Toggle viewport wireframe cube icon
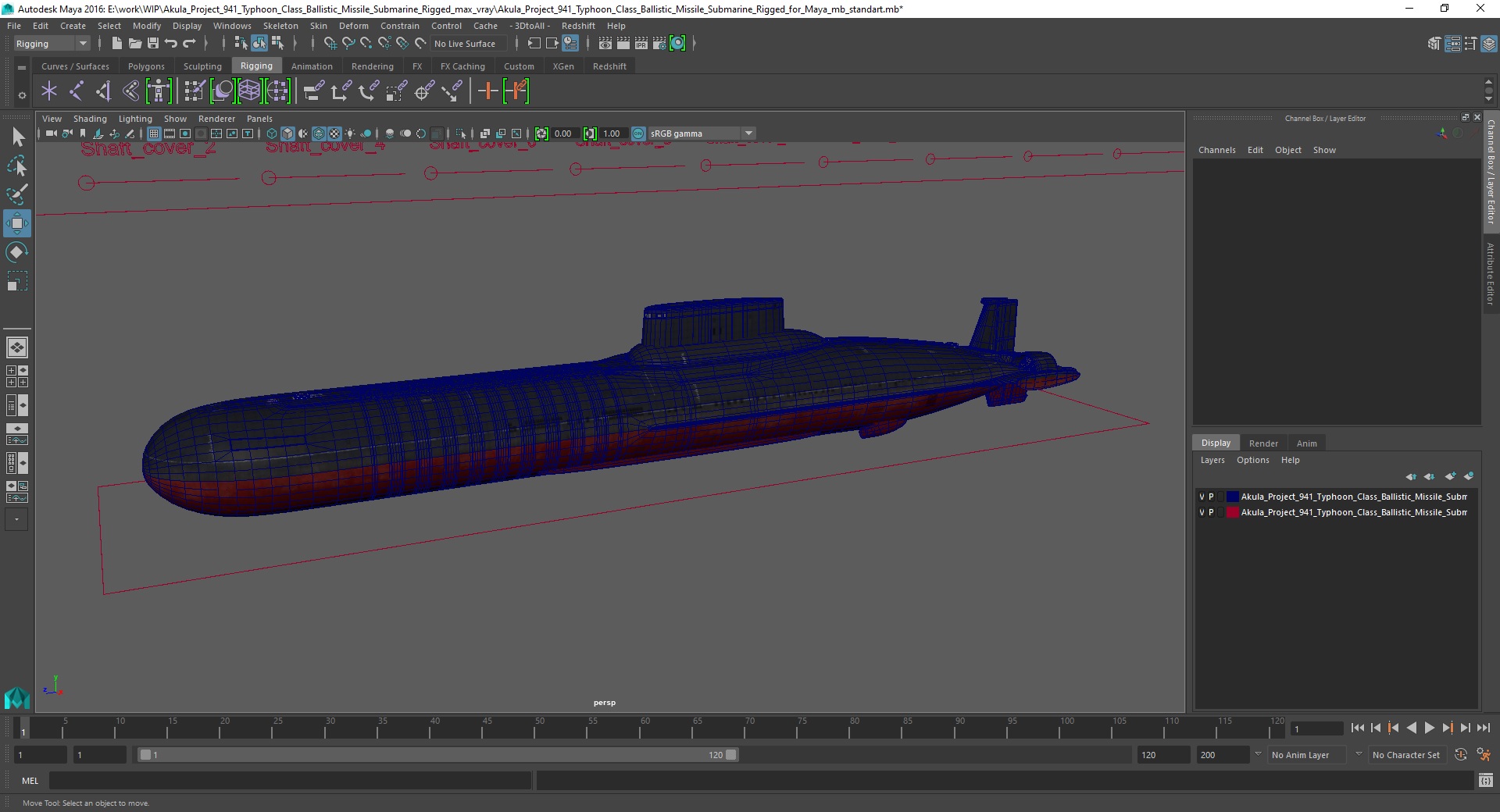Viewport: 1500px width, 812px height. [x=272, y=134]
